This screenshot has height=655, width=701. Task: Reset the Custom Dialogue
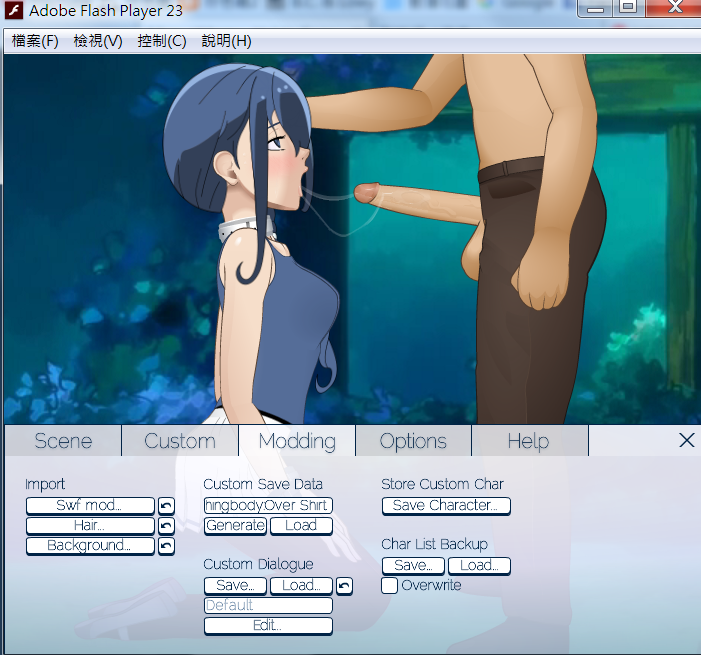pyautogui.click(x=344, y=586)
